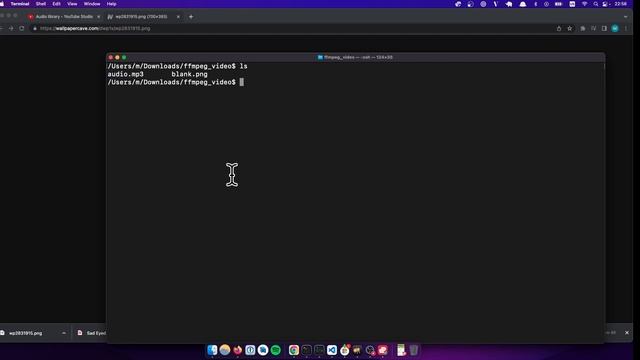640x360 pixels.
Task: Open 1Password from the Dock
Action: [250, 350]
